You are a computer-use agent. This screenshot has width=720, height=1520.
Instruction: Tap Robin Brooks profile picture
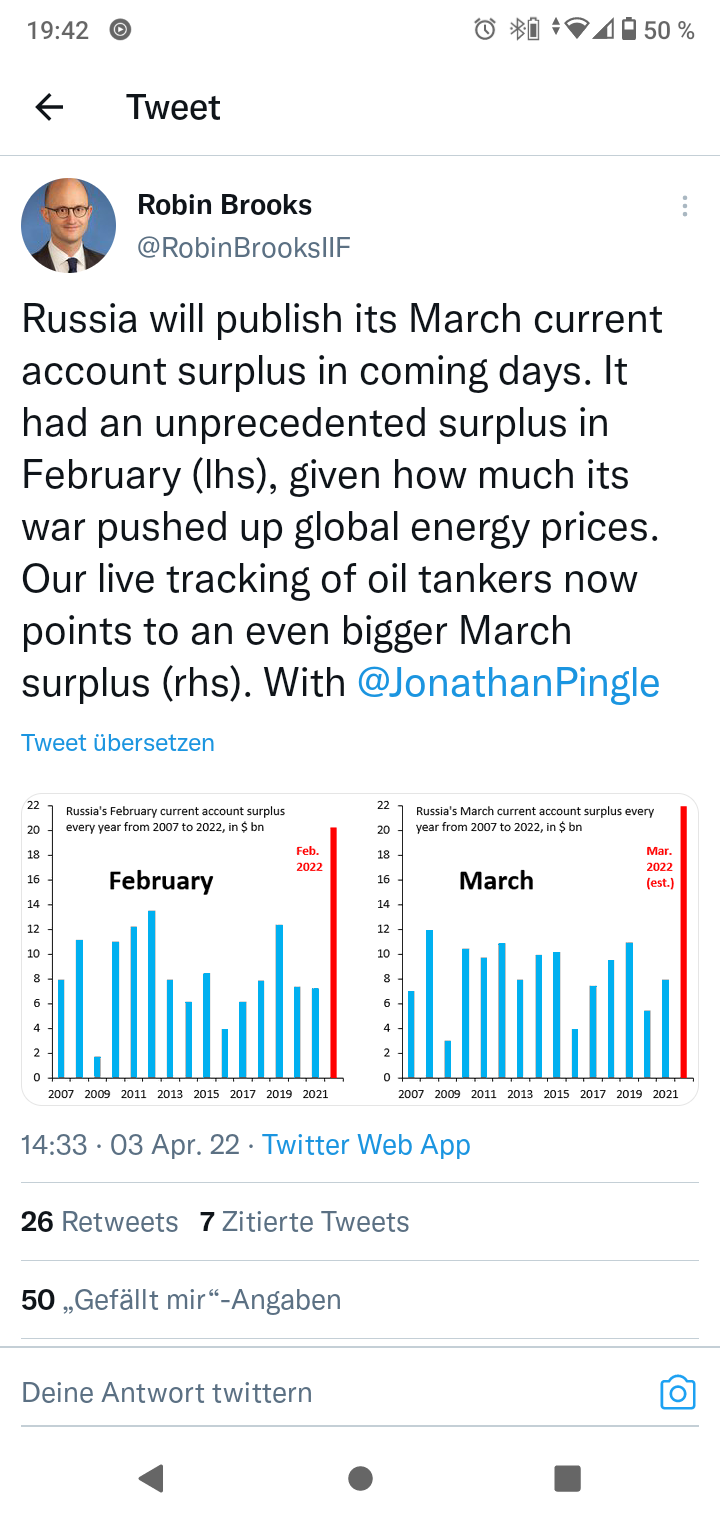pos(68,225)
